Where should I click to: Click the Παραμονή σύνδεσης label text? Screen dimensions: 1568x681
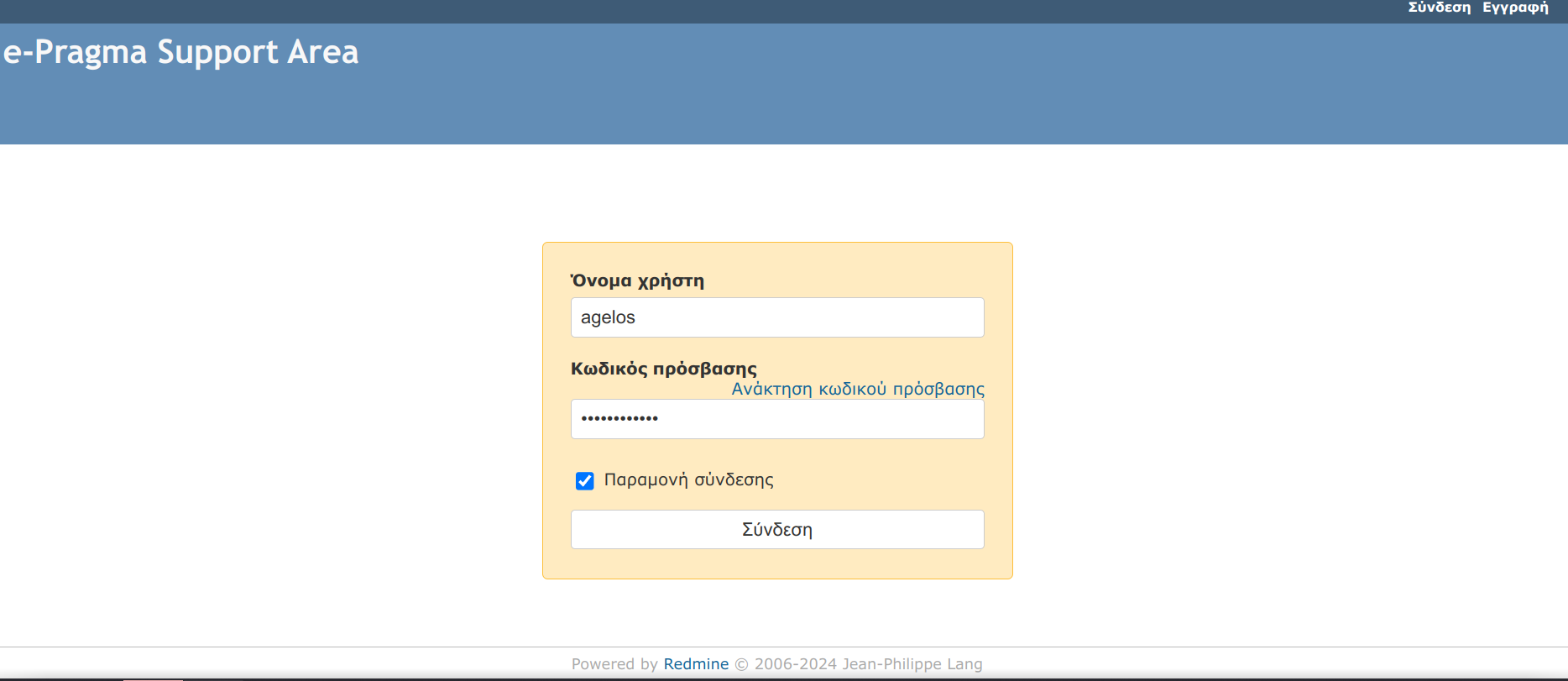click(x=688, y=479)
